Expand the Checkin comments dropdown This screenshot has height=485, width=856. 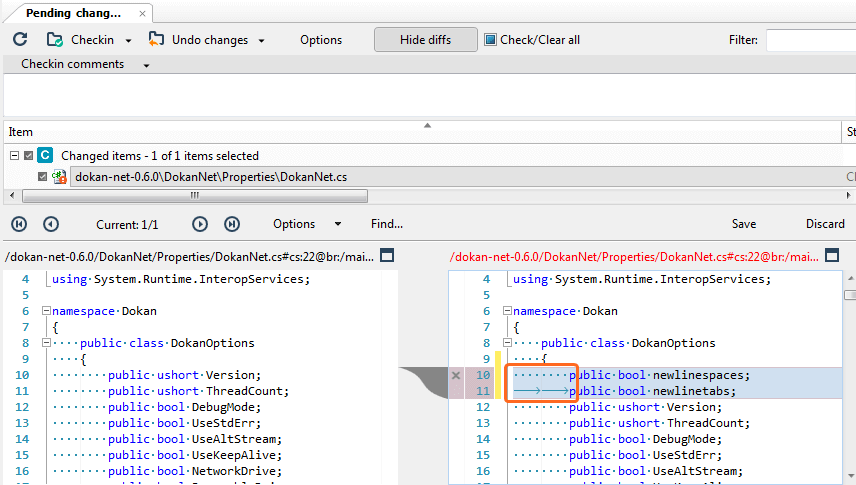(x=146, y=66)
